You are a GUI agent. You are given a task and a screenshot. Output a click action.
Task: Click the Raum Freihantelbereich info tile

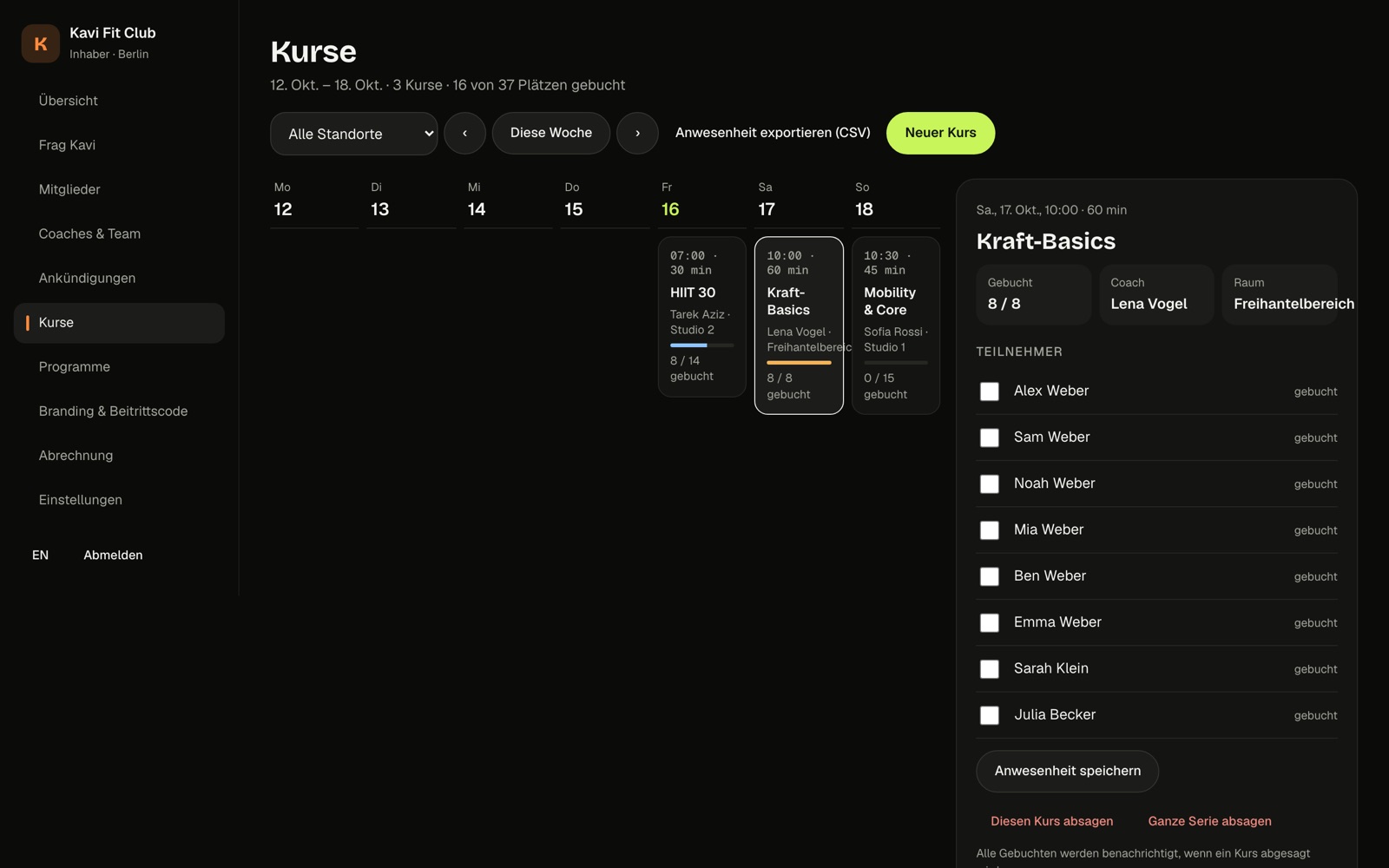click(x=1280, y=295)
